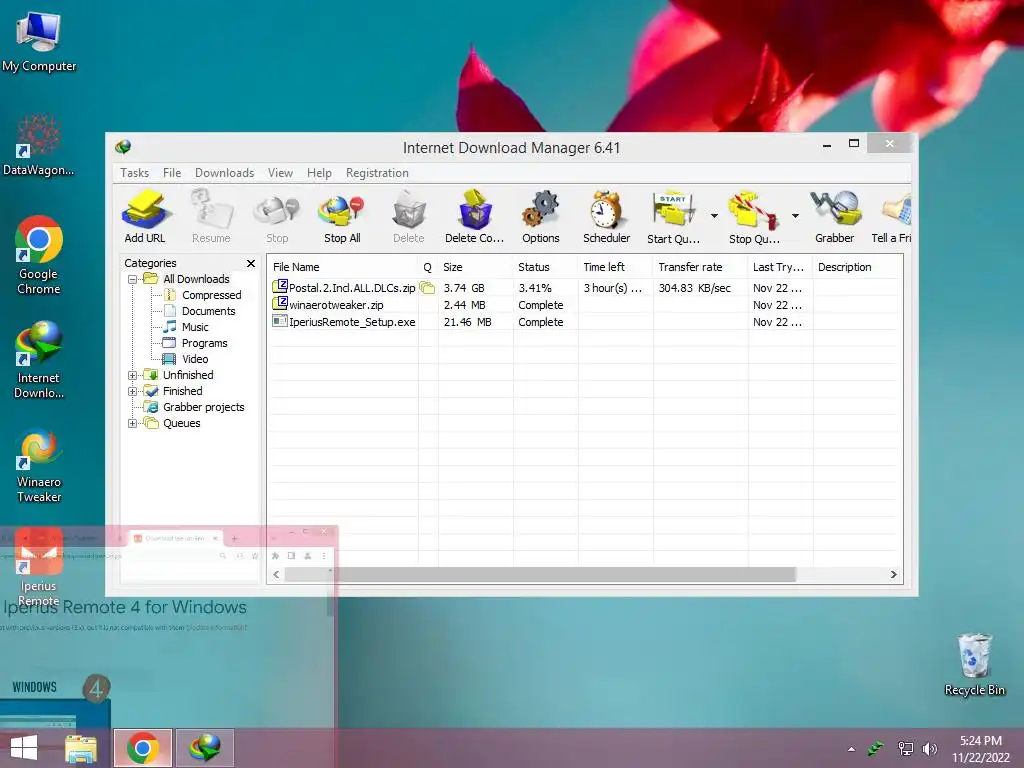Click the volume speaker tray icon
This screenshot has width=1024, height=768.
point(929,749)
